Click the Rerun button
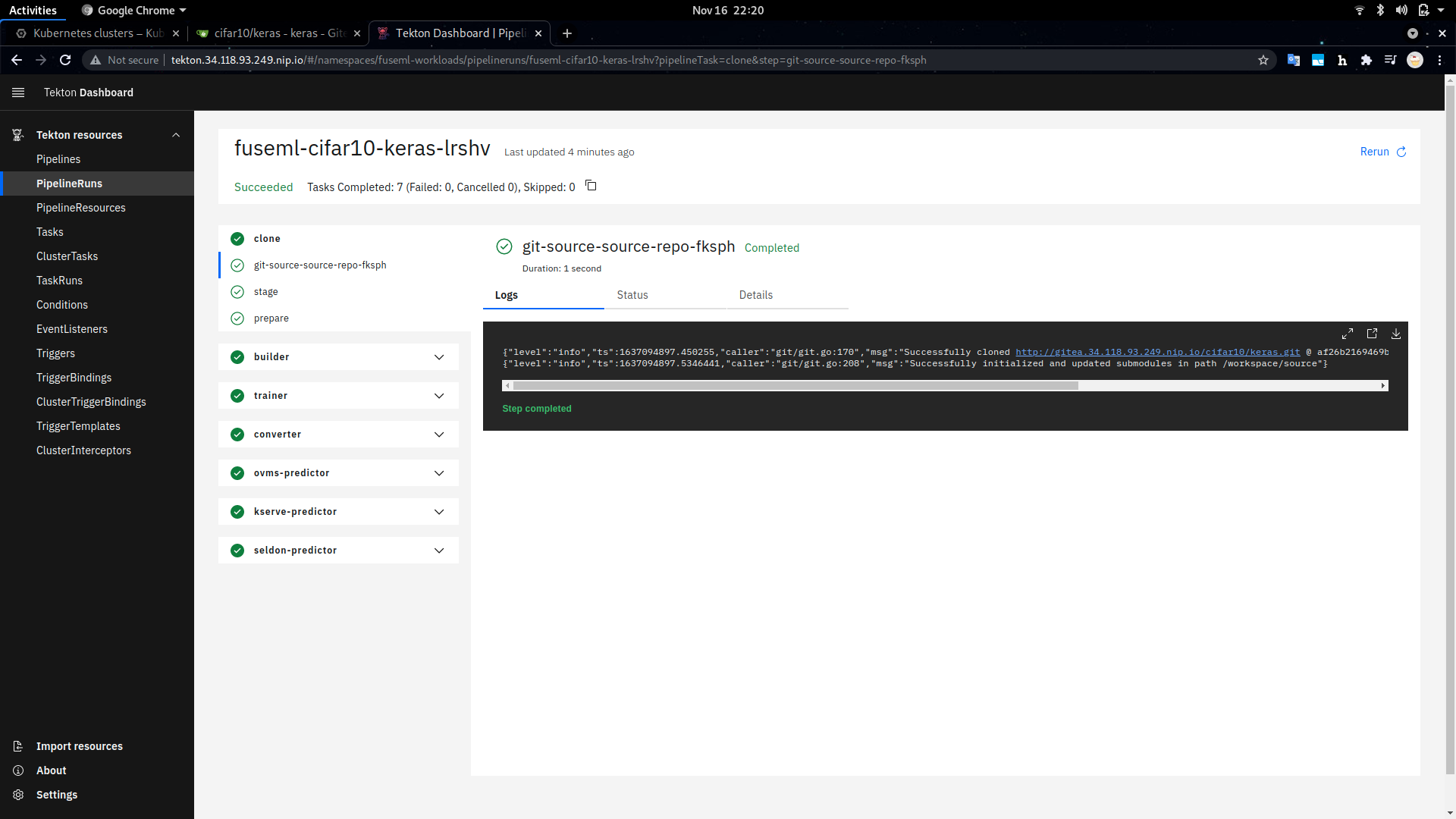 click(x=1375, y=152)
